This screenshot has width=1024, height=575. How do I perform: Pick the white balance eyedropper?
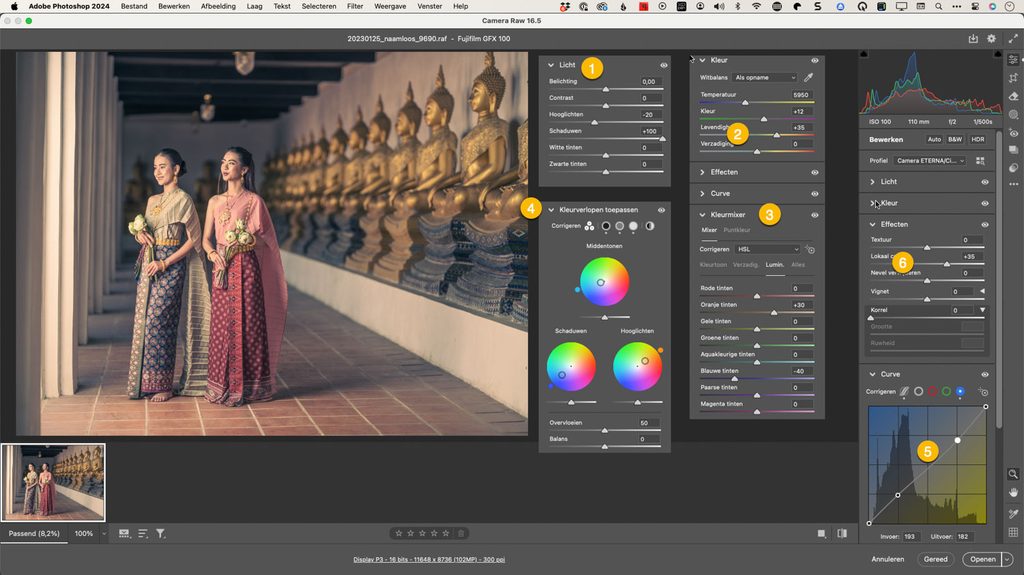[x=808, y=77]
